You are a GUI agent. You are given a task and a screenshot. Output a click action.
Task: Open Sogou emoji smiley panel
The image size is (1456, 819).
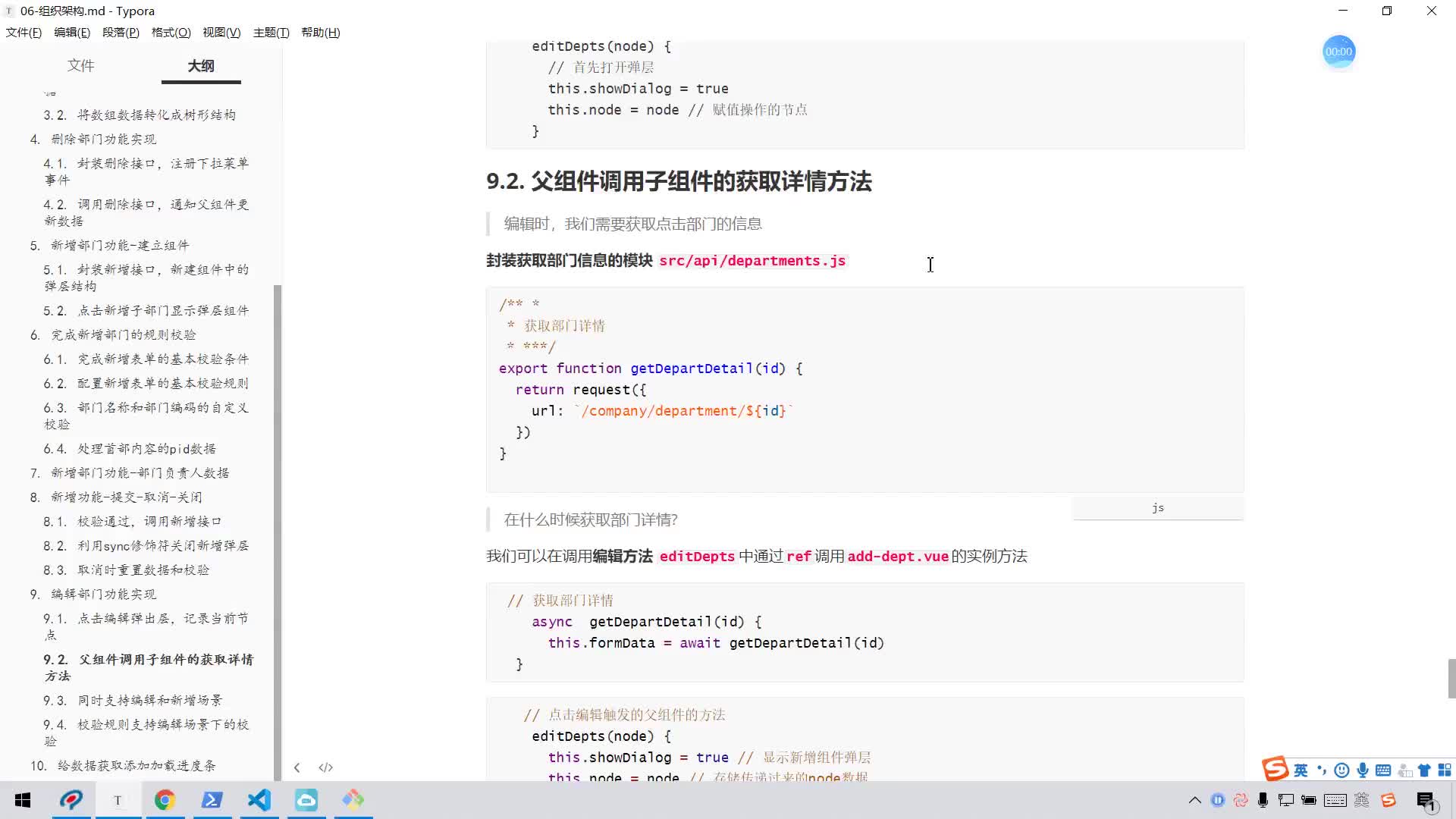1342,770
